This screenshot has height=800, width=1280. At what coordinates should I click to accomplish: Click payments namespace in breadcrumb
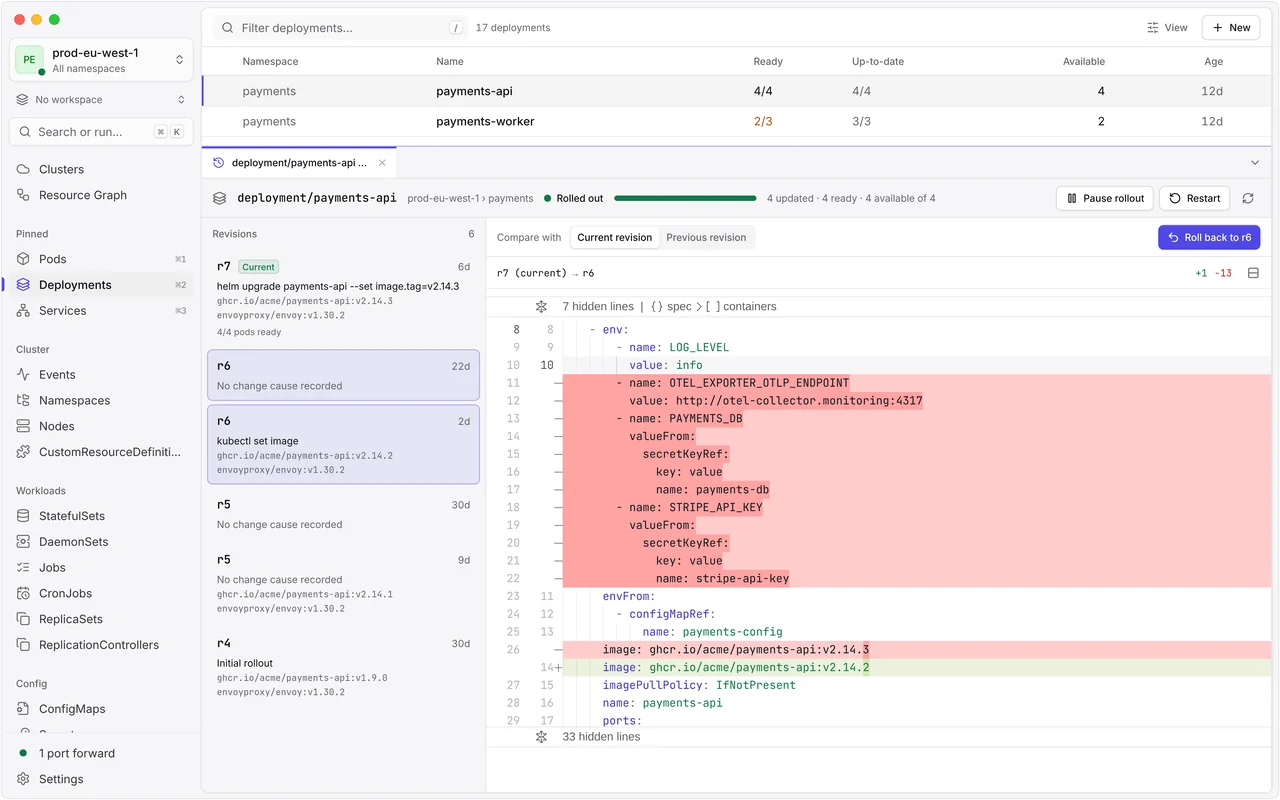(511, 198)
